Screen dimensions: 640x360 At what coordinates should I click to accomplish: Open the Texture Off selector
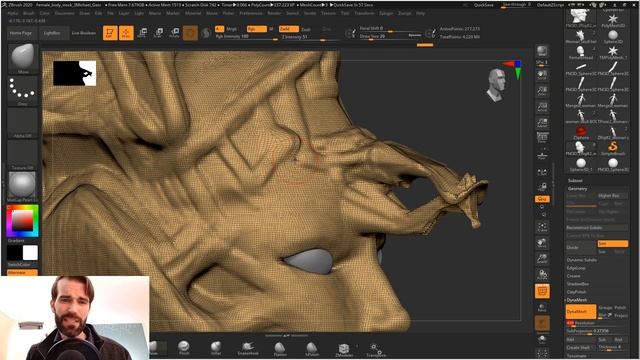pyautogui.click(x=22, y=155)
